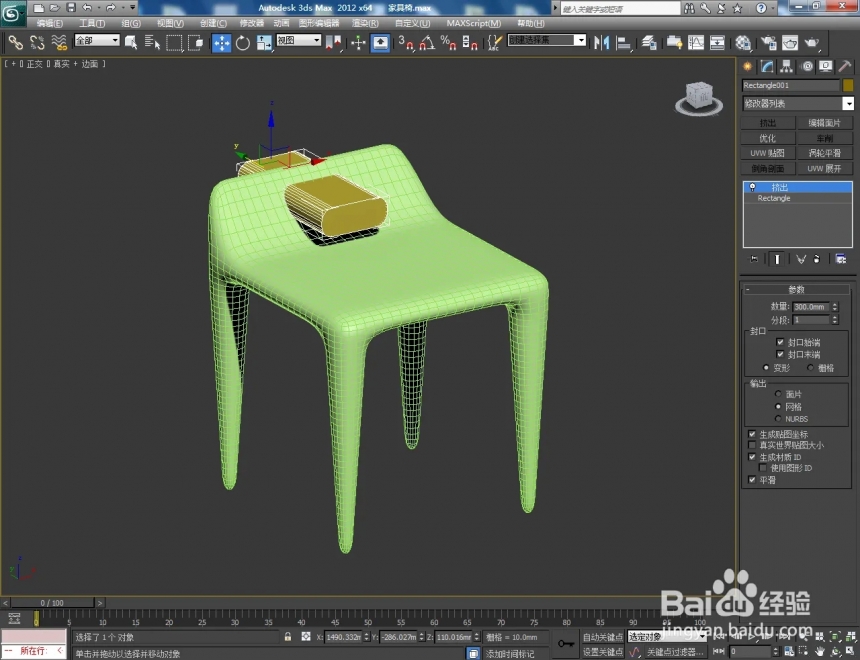860x660 pixels.
Task: Activate the Select and Scale tool
Action: click(264, 42)
